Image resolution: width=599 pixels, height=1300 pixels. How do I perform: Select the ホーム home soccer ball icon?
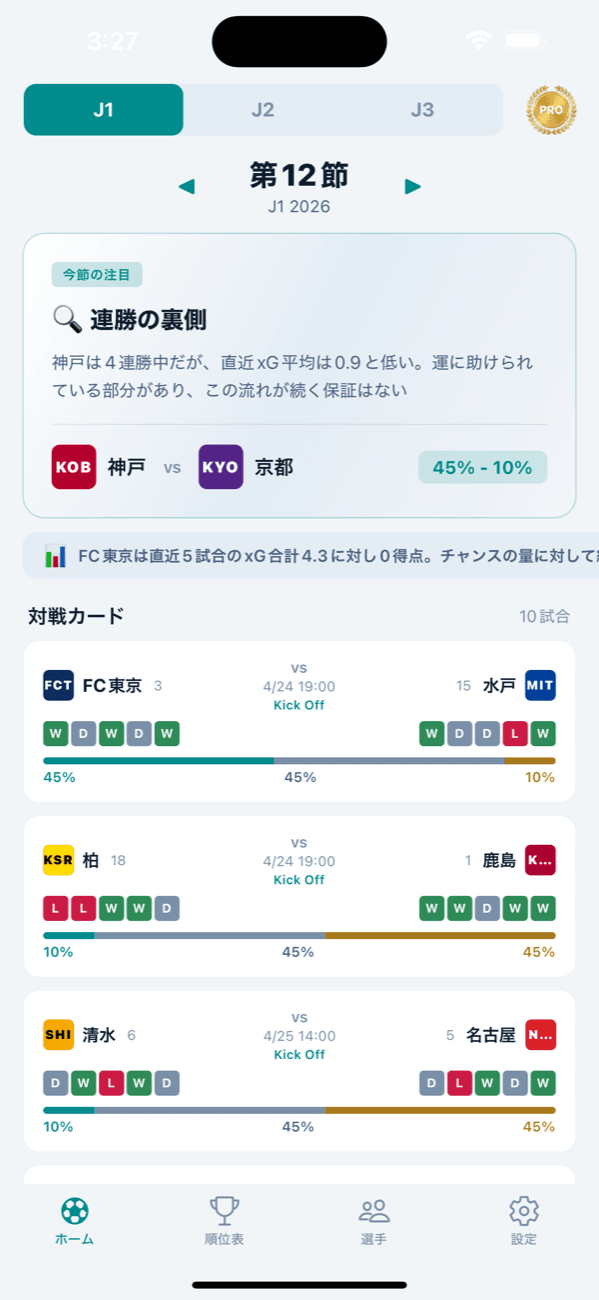click(74, 1210)
